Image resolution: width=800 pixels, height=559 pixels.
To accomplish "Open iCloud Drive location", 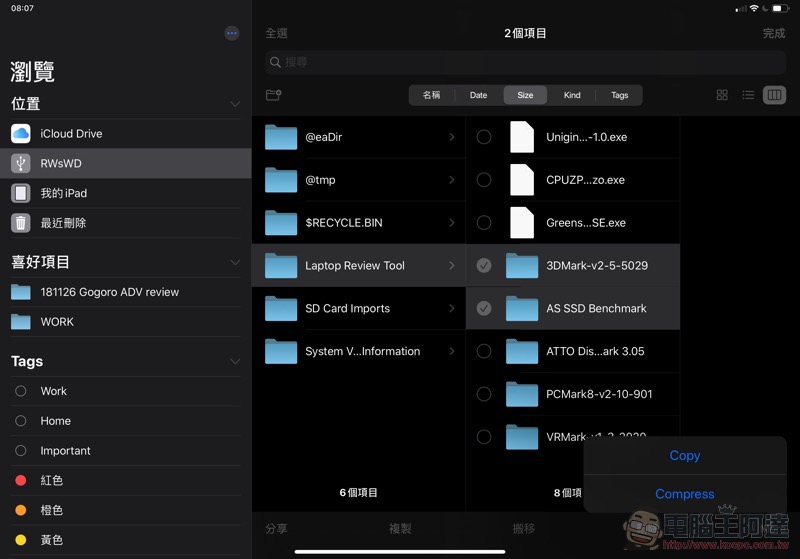I will (x=126, y=134).
